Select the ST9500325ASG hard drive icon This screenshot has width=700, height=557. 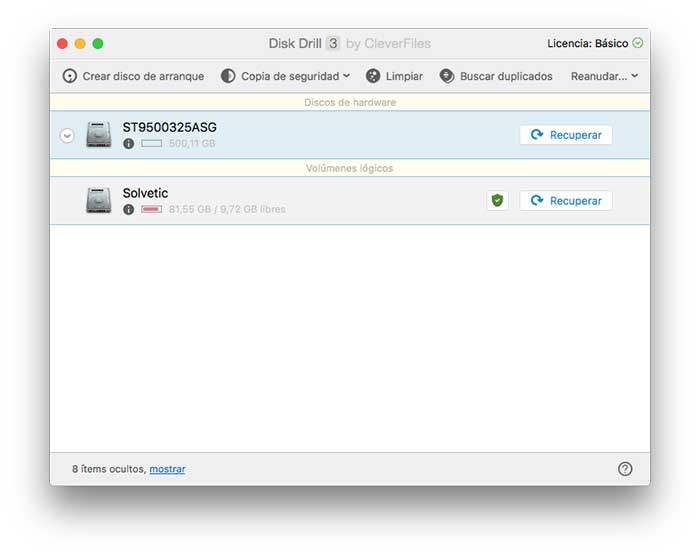(x=99, y=134)
